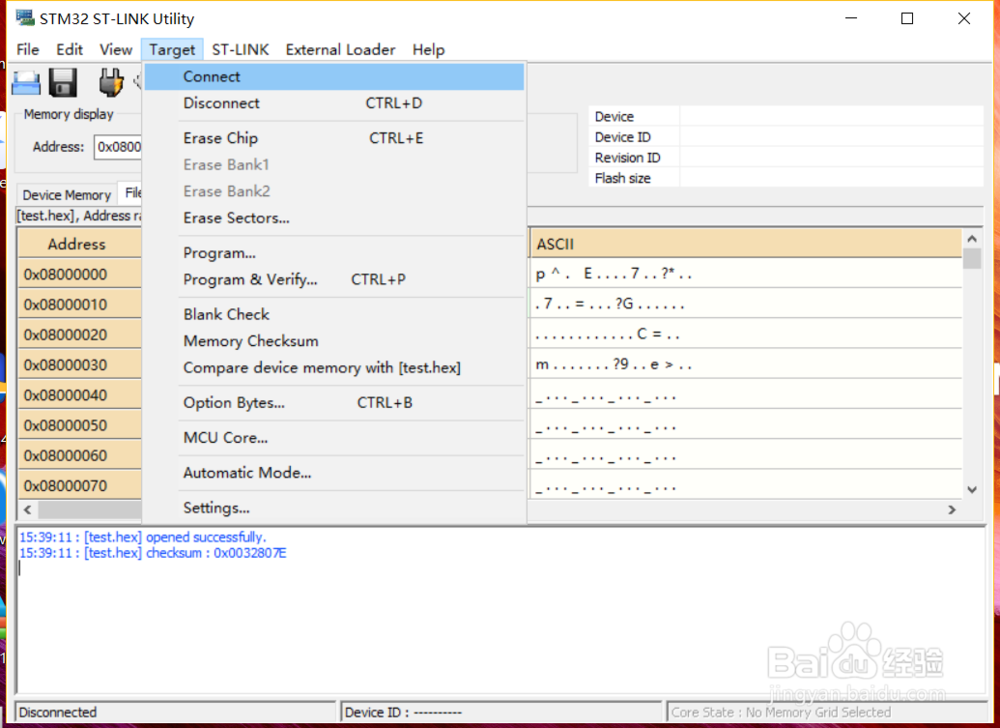Click horizontal scrollbar right arrow
Screen dimensions: 1000x728
952,509
